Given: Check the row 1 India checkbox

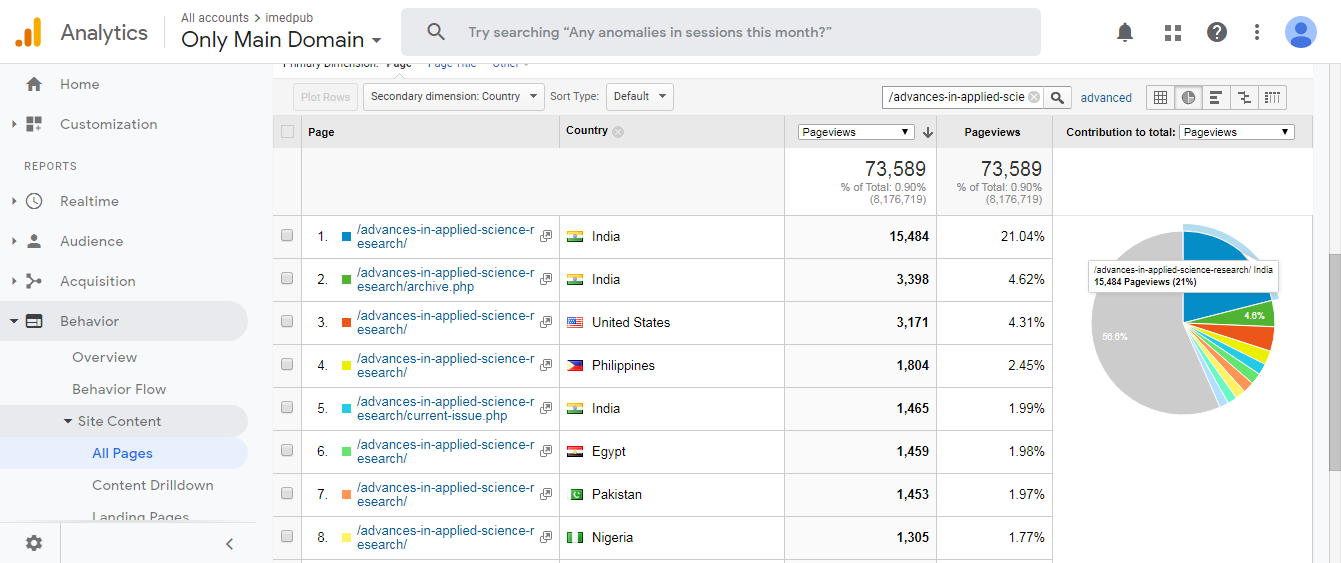Looking at the screenshot, I should (x=287, y=236).
